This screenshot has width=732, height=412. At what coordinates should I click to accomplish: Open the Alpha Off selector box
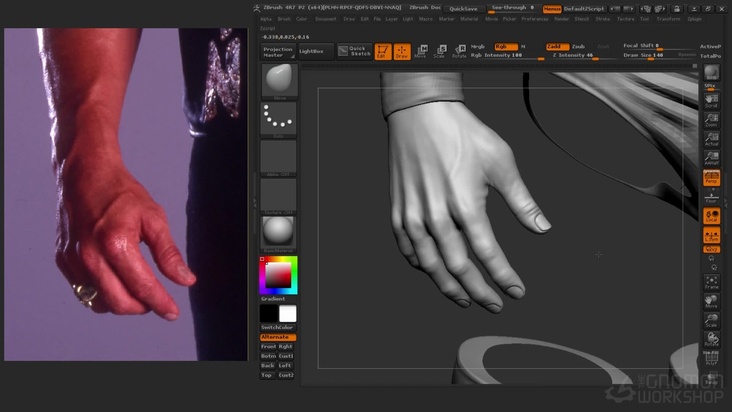(x=278, y=158)
